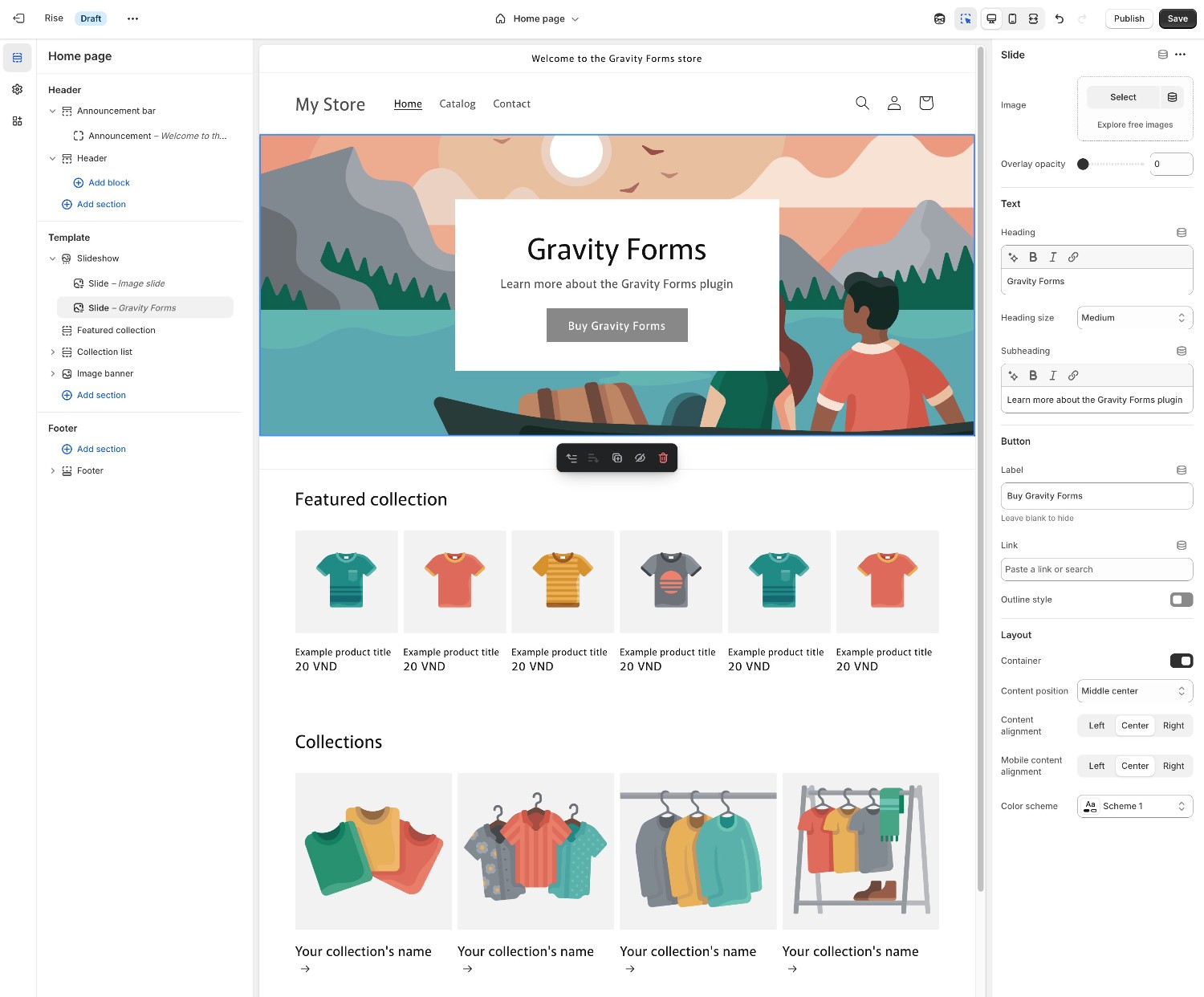Toggle the Container switch off

coord(1182,661)
